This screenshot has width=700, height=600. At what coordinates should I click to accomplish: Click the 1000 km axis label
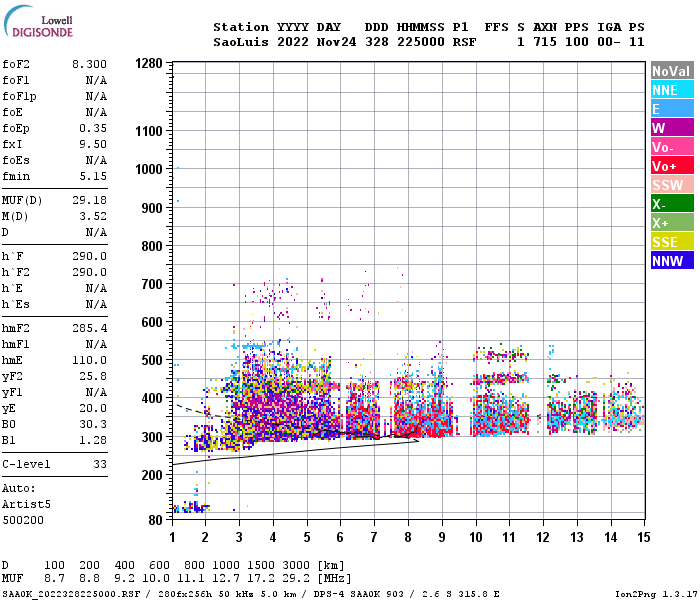pos(149,169)
